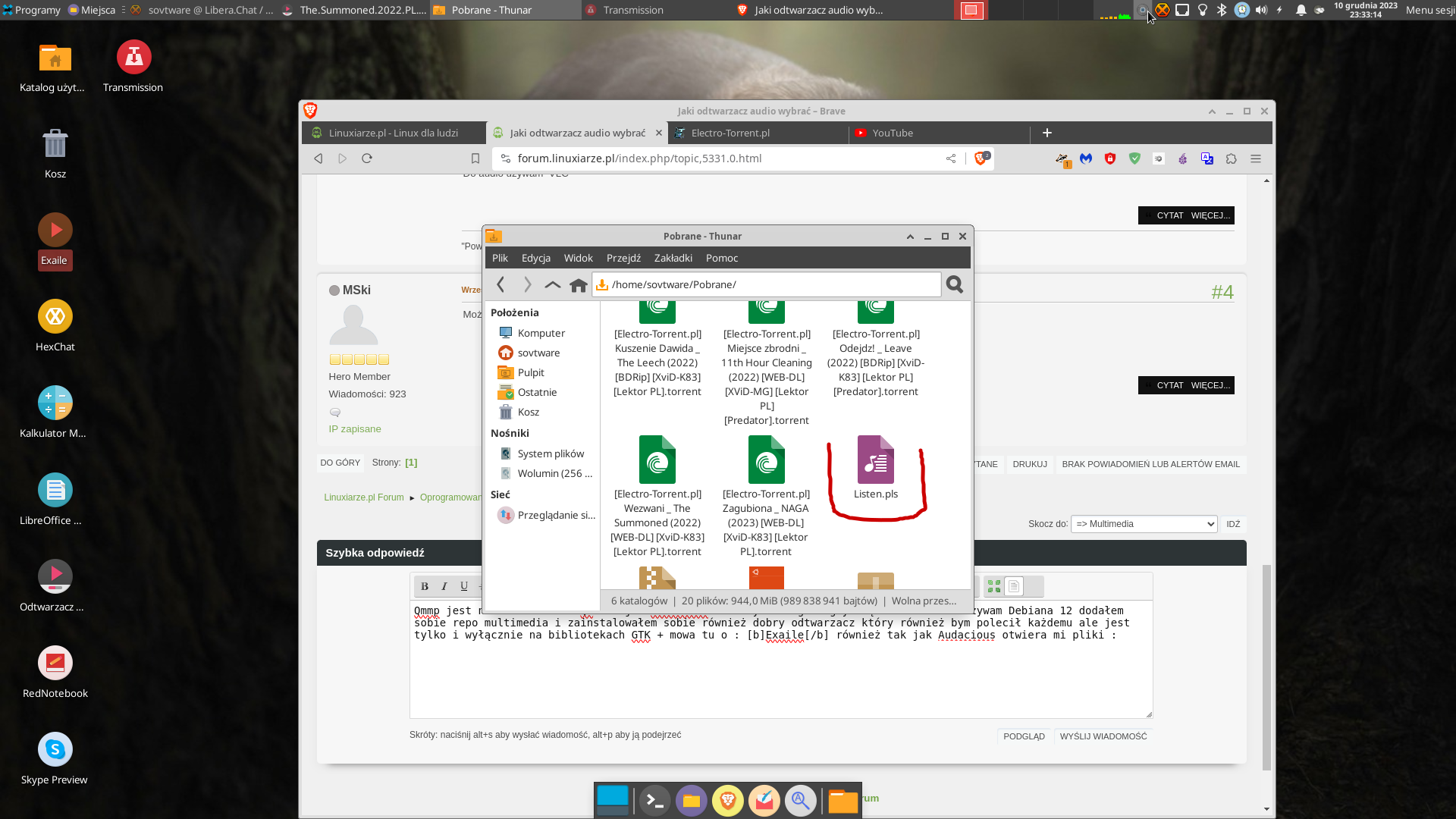Screen dimensions: 1456x819
Task: Select the Listen.pls playlist file
Action: click(x=876, y=467)
